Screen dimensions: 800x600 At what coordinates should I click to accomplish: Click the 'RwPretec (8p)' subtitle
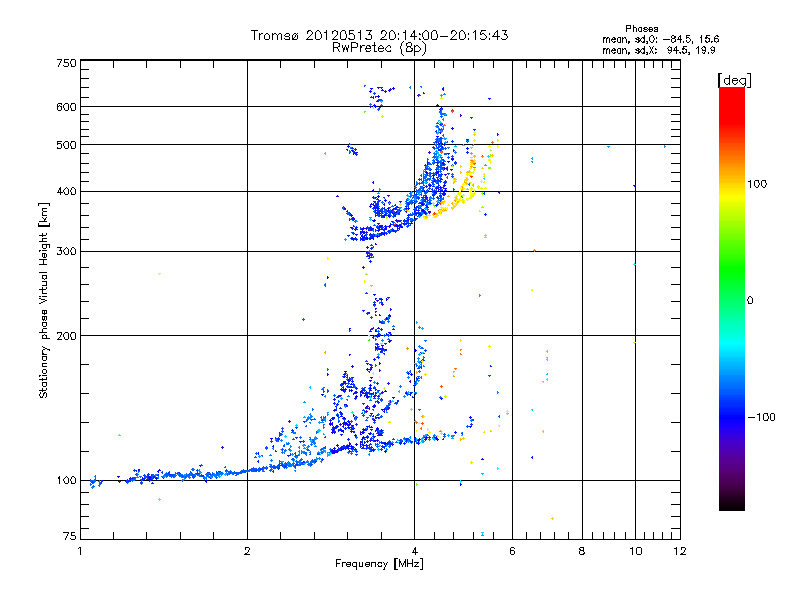pos(379,48)
